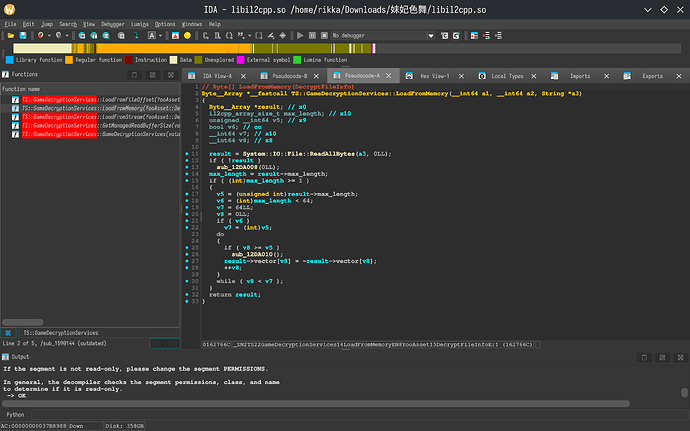Click the second icon after debugger dropdown
This screenshot has width=690, height=431.
(x=456, y=36)
